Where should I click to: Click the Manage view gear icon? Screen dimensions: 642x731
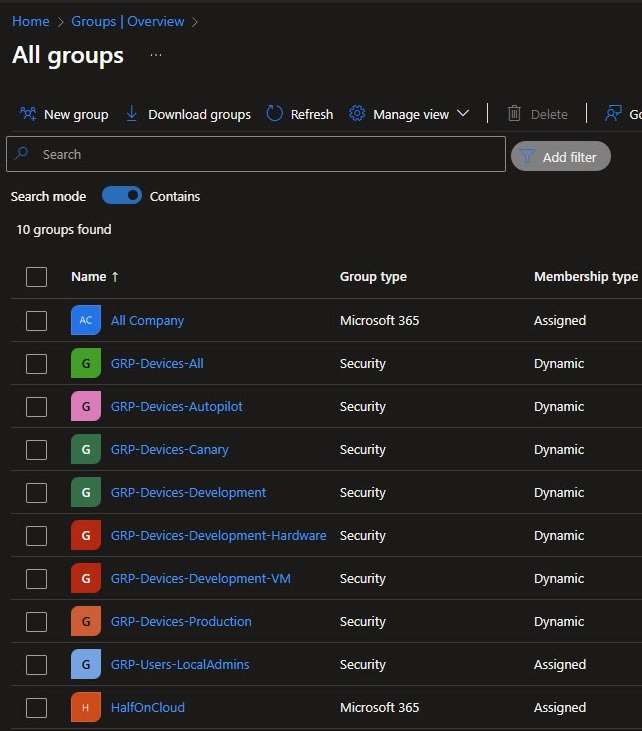(357, 114)
